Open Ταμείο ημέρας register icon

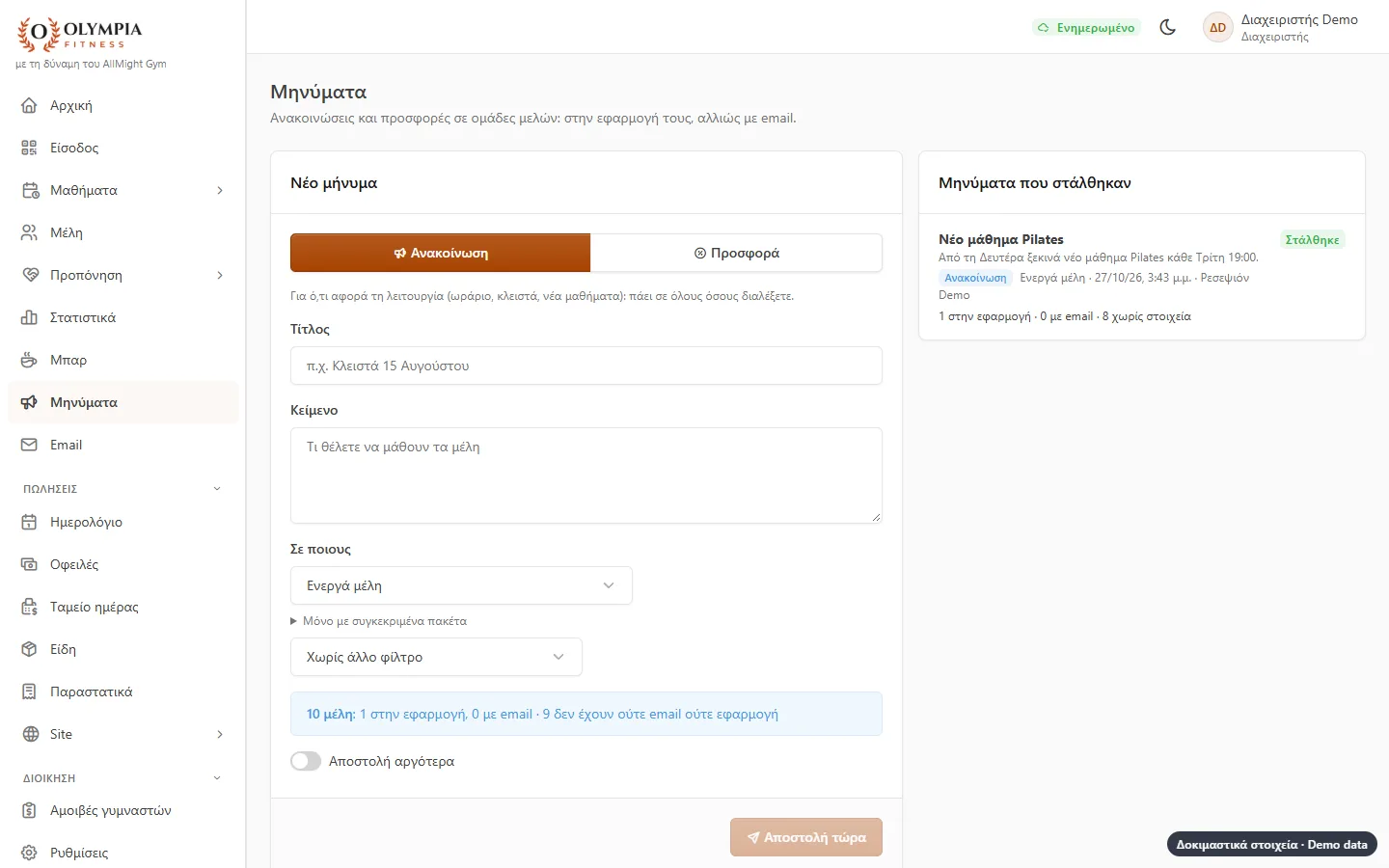coord(29,607)
